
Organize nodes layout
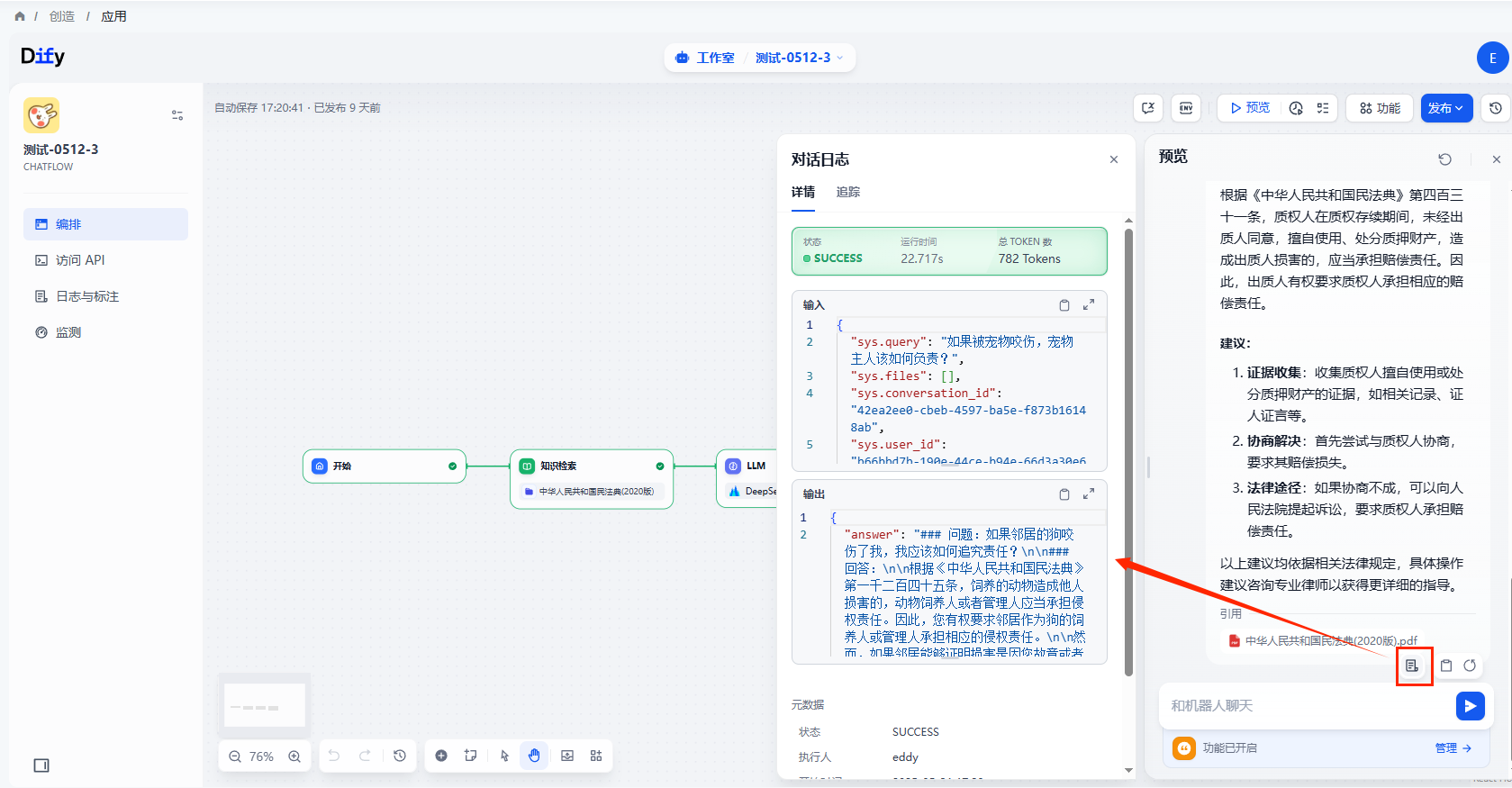click(596, 756)
